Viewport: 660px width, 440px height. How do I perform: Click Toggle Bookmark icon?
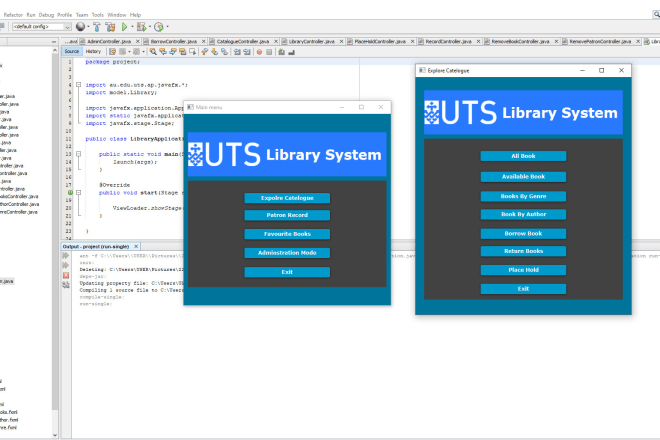click(224, 52)
